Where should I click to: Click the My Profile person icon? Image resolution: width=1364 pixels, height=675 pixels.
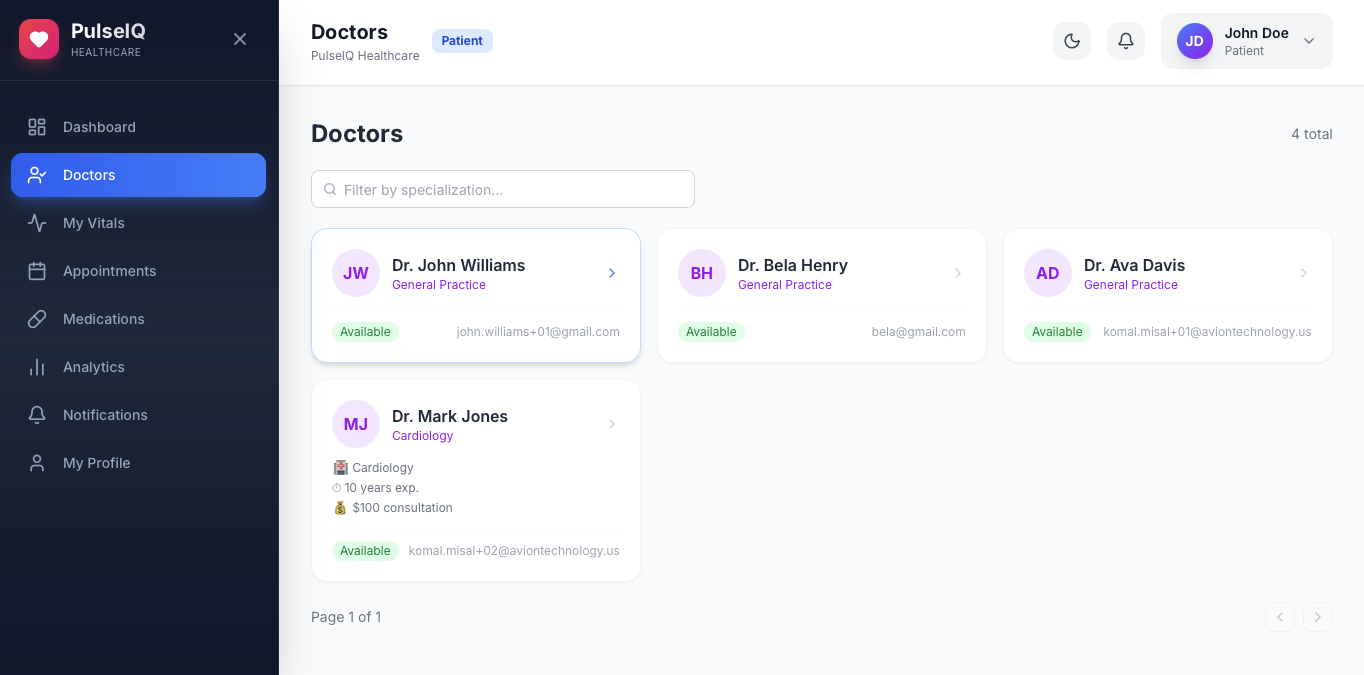coord(37,463)
